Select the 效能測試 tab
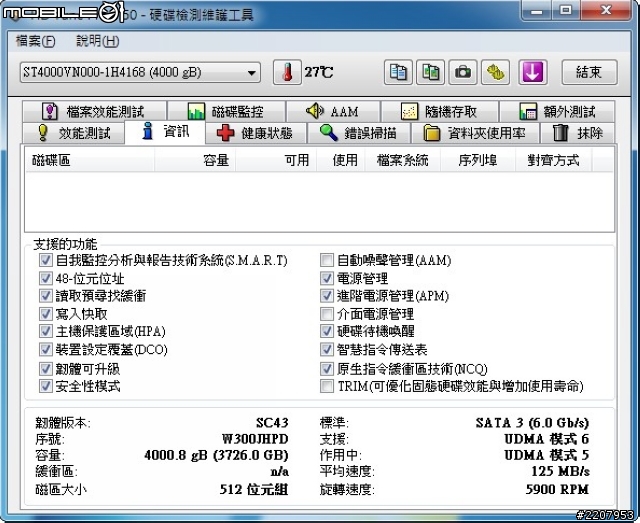Viewport: 640px width, 523px height. coord(73,133)
